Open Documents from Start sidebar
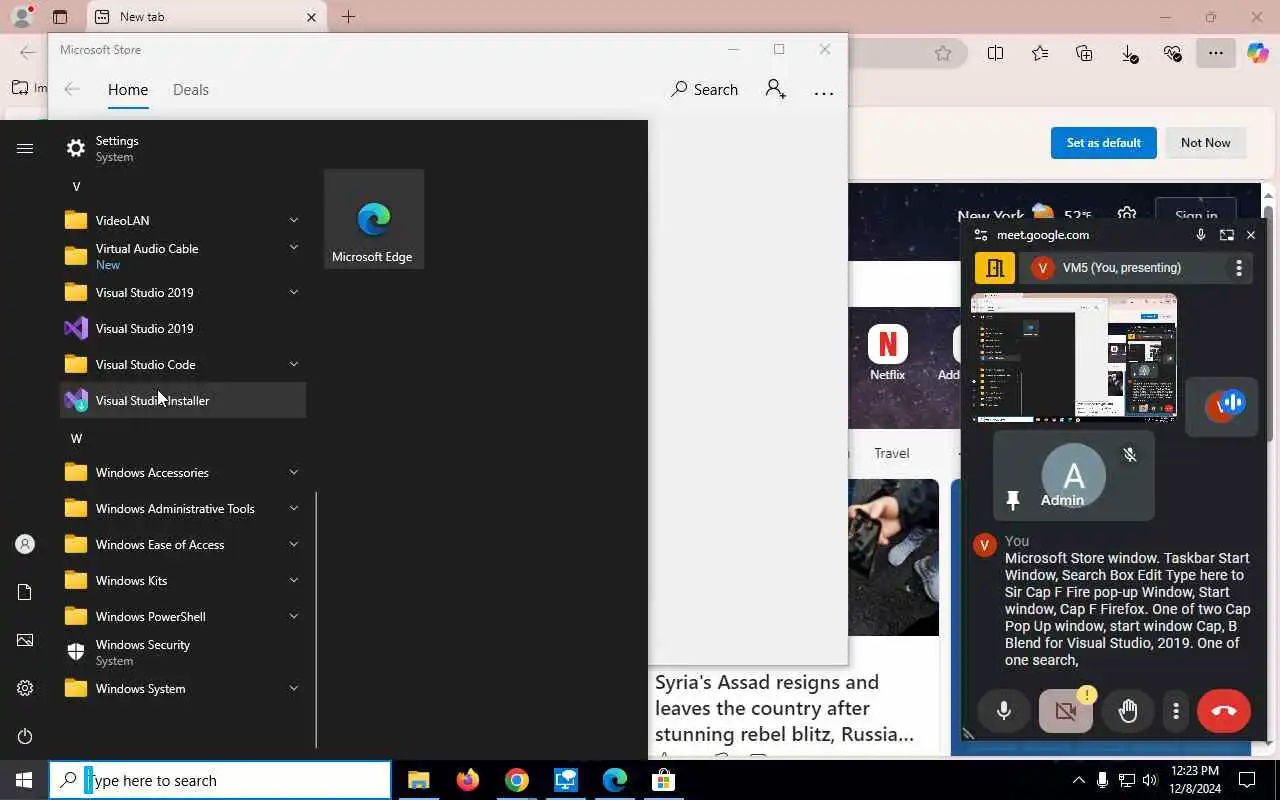Image resolution: width=1280 pixels, height=800 pixels. pyautogui.click(x=25, y=592)
